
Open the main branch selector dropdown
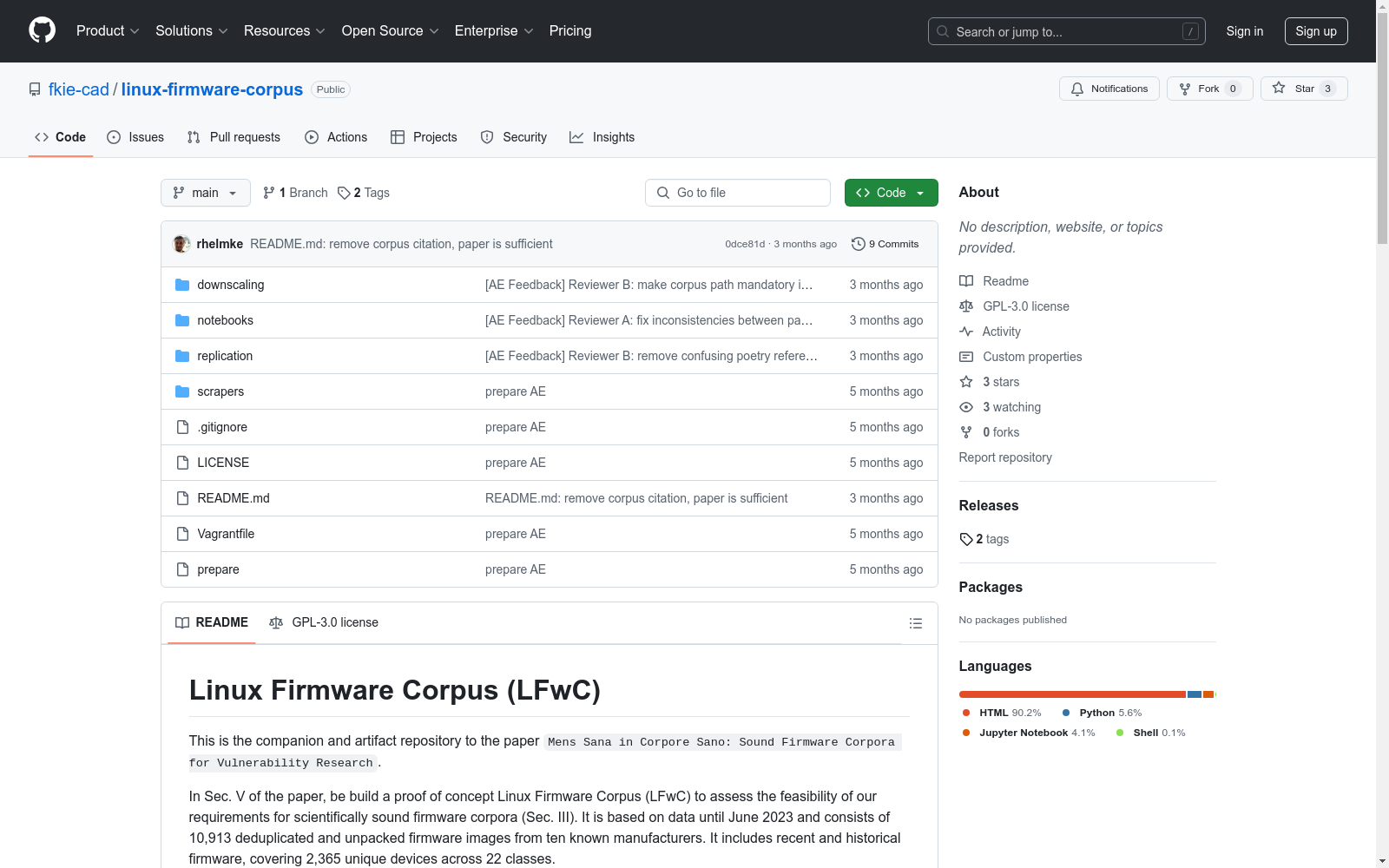(x=206, y=193)
